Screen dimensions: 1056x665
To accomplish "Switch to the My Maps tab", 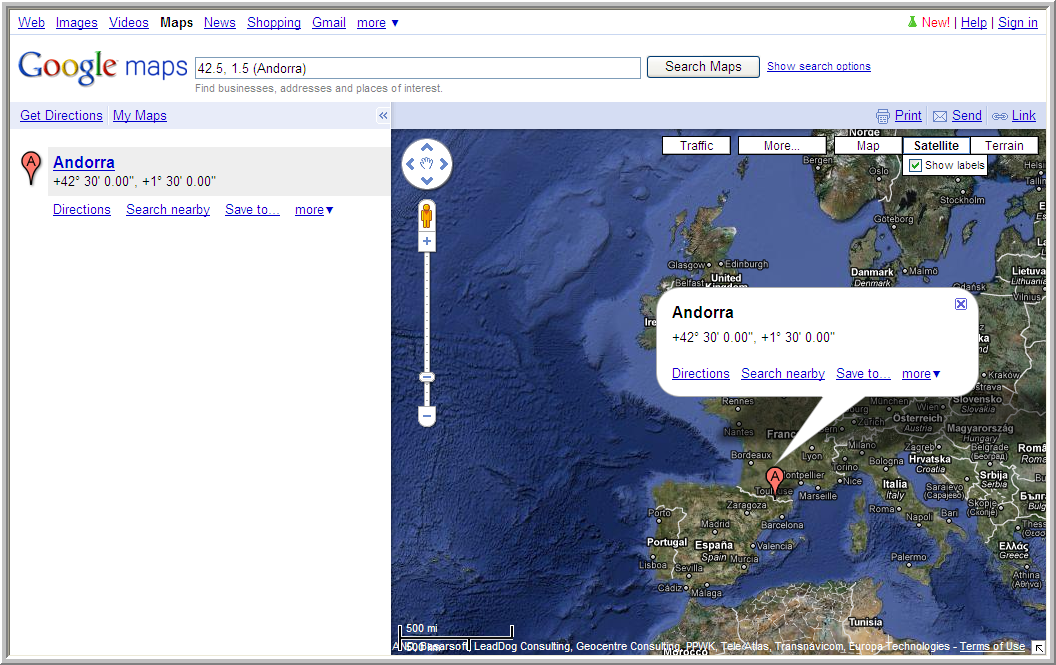I will (x=139, y=116).
